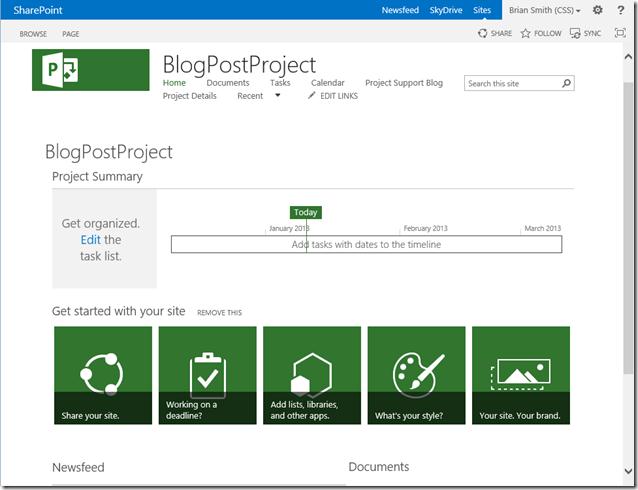Image resolution: width=638 pixels, height=490 pixels.
Task: Click the BlogPostProject site title
Action: click(239, 64)
